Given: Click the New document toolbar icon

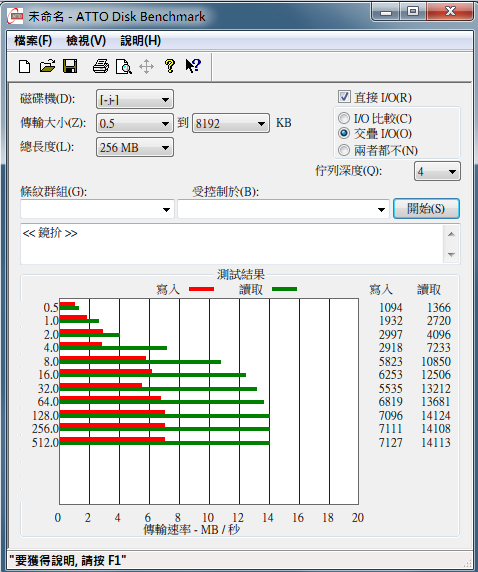Looking at the screenshot, I should pyautogui.click(x=24, y=67).
